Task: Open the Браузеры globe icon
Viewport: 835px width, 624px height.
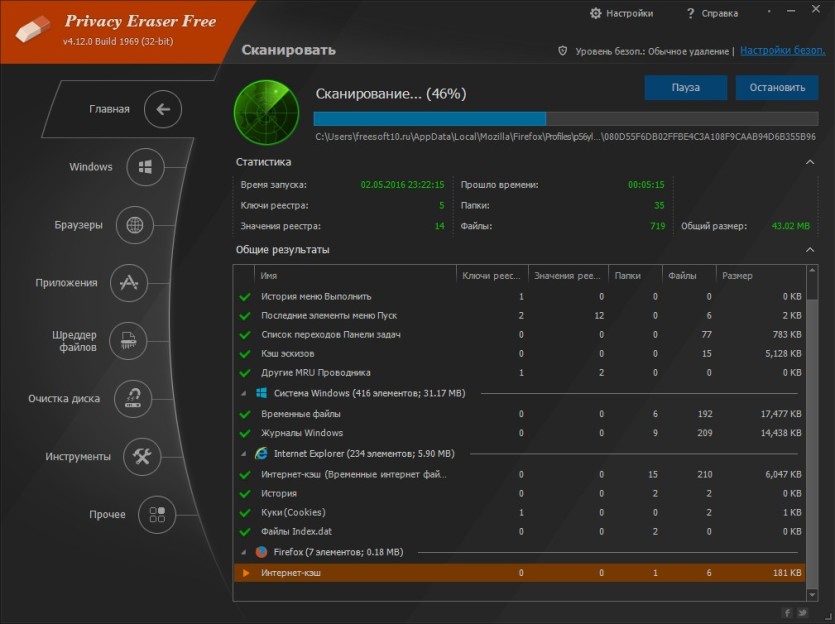Action: 134,225
